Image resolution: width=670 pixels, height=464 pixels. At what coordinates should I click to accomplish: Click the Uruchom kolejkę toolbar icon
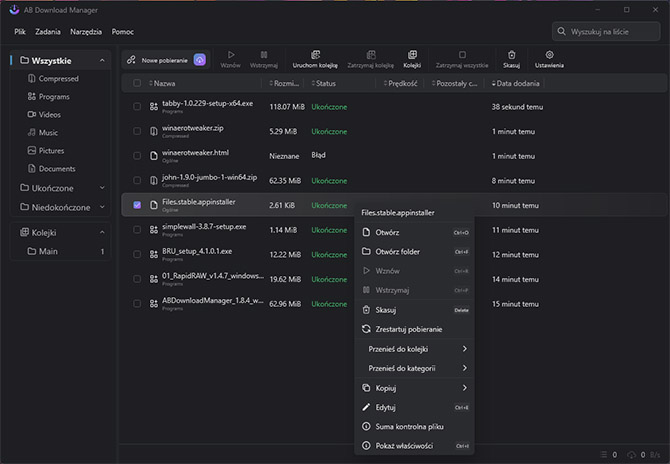[x=314, y=55]
